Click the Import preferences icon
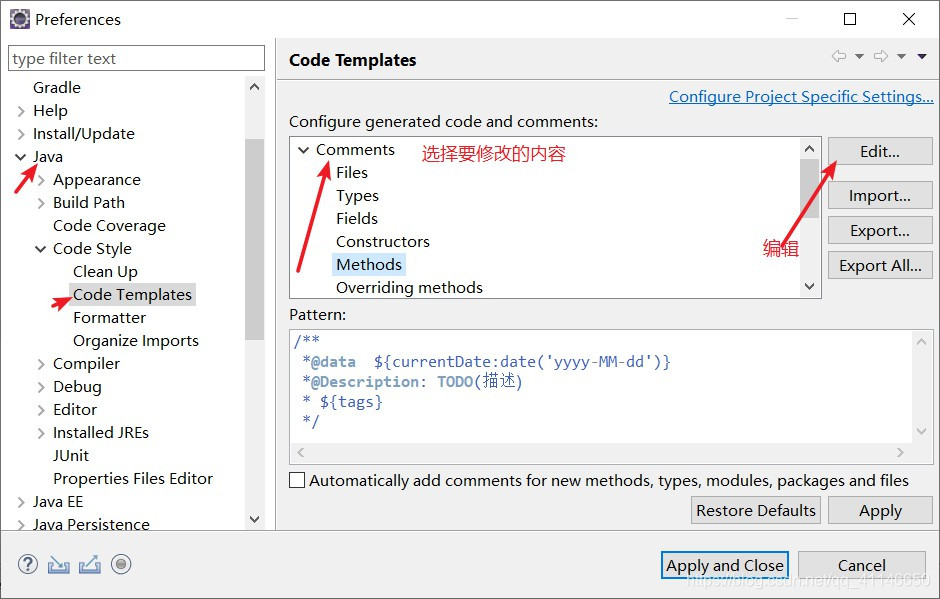 click(x=58, y=565)
